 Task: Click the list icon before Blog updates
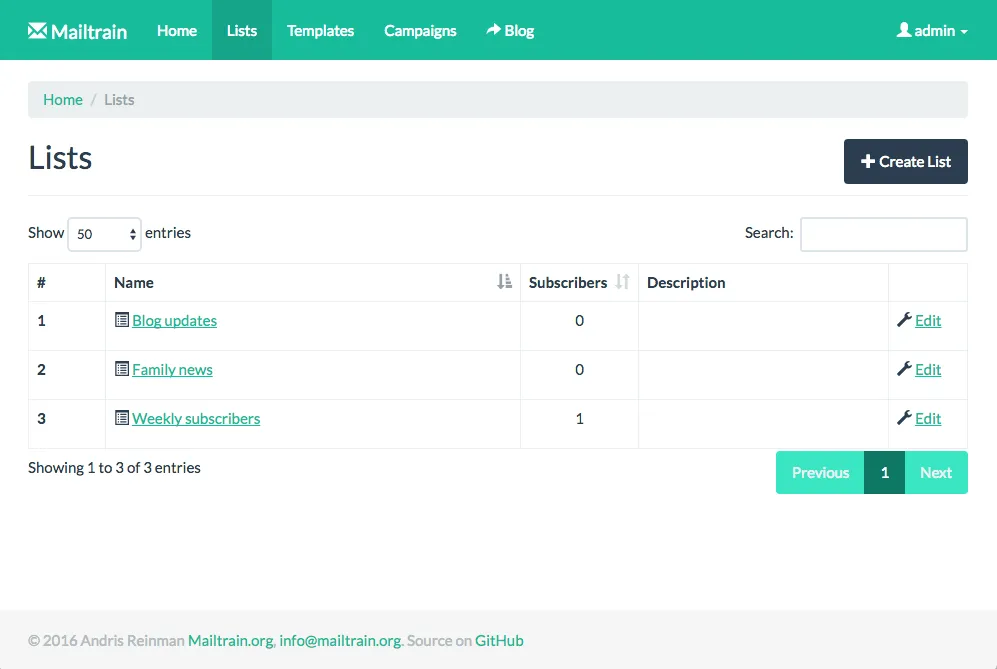(122, 320)
